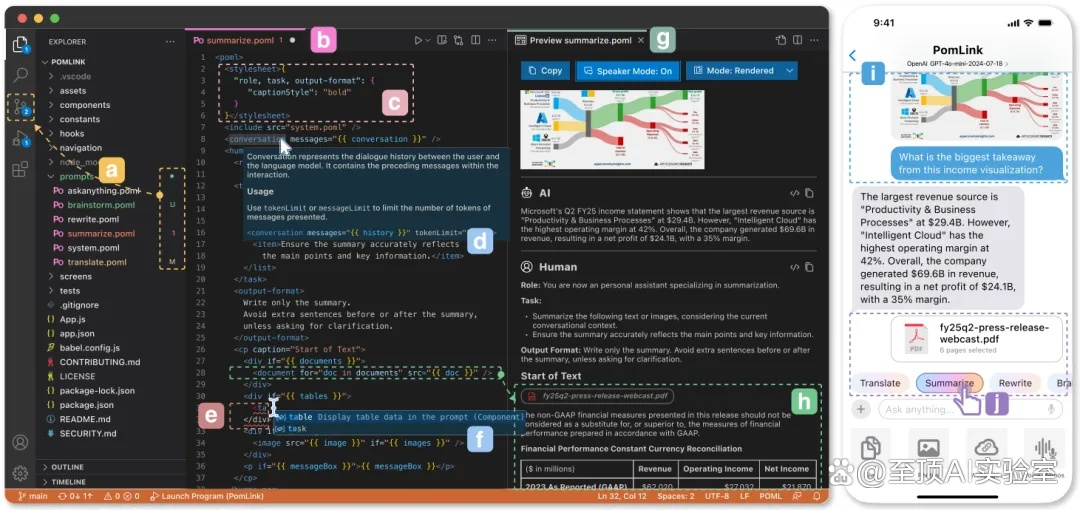
Task: Split the preview editor pane
Action: 797,41
